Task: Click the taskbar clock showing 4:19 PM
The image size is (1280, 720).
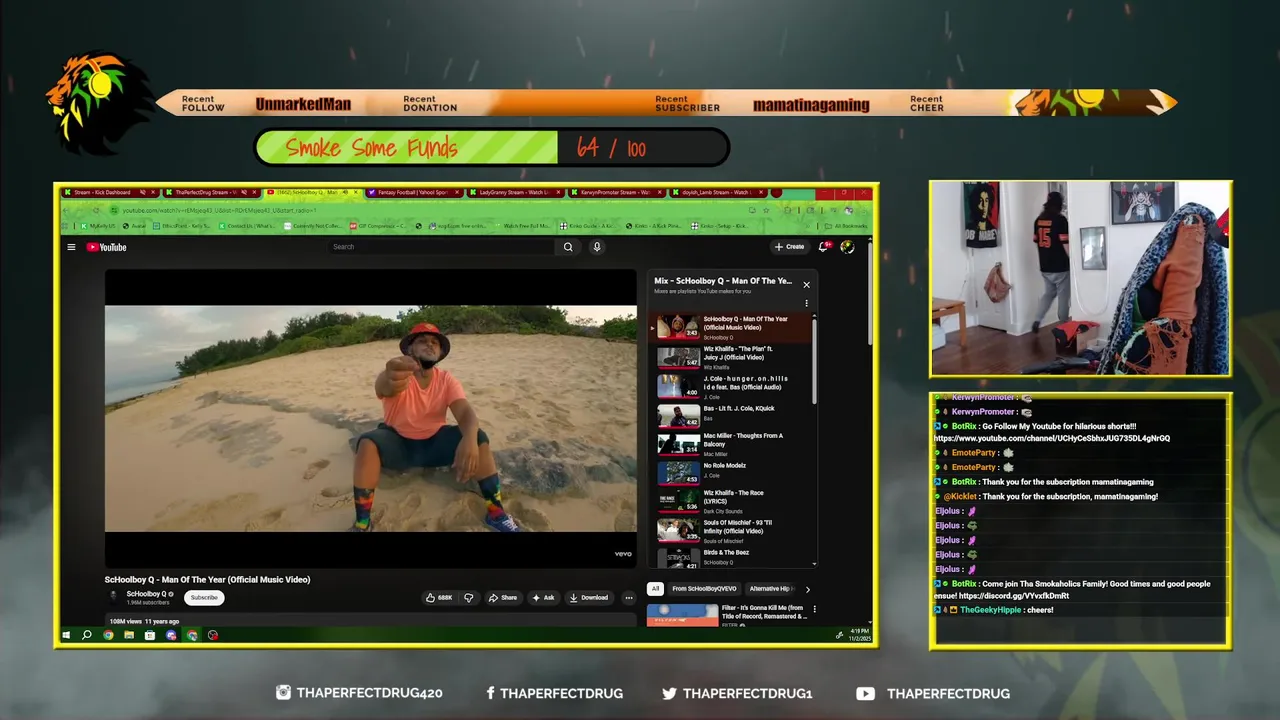Action: [x=859, y=635]
